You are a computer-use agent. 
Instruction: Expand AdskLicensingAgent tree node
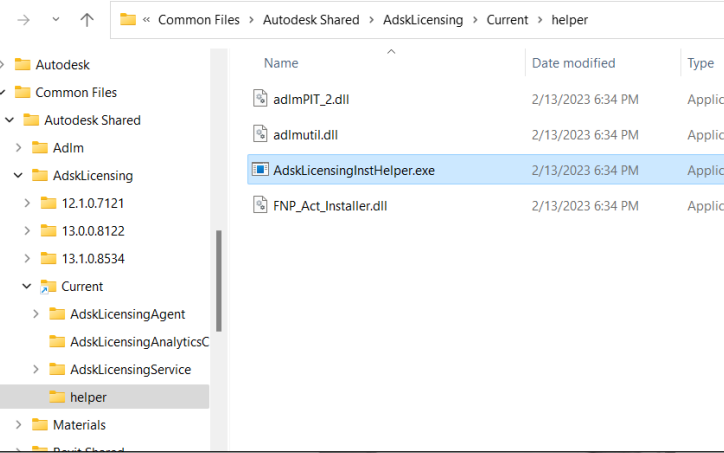pos(36,314)
